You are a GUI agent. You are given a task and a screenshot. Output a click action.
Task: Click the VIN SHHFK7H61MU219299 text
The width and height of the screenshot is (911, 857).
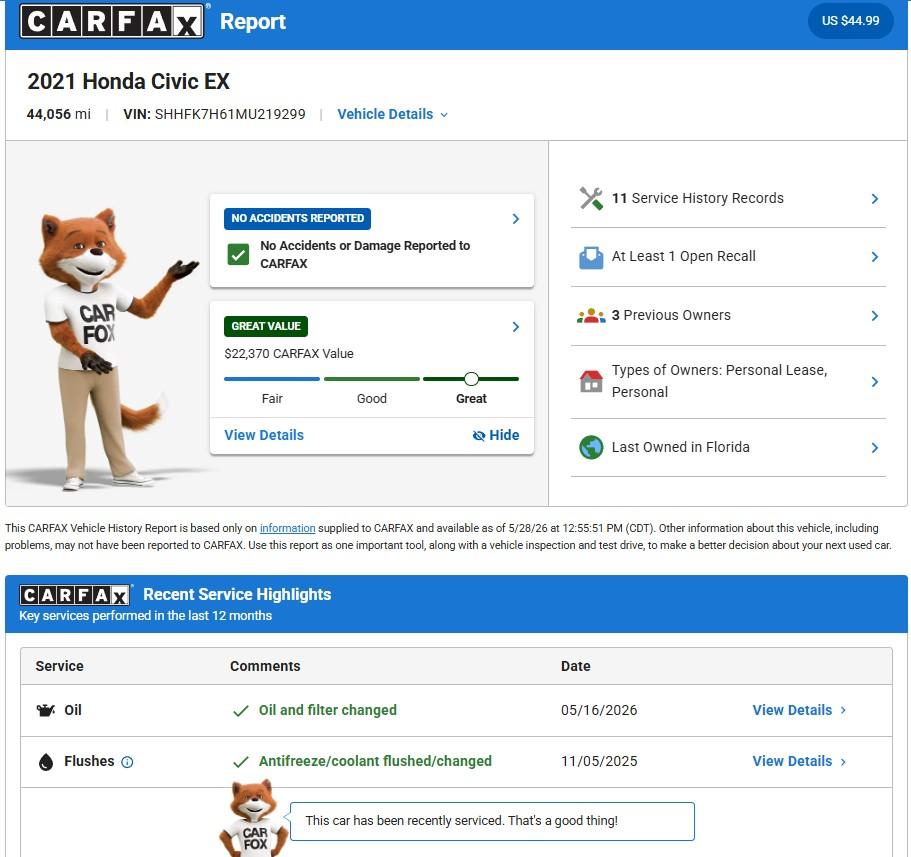214,114
